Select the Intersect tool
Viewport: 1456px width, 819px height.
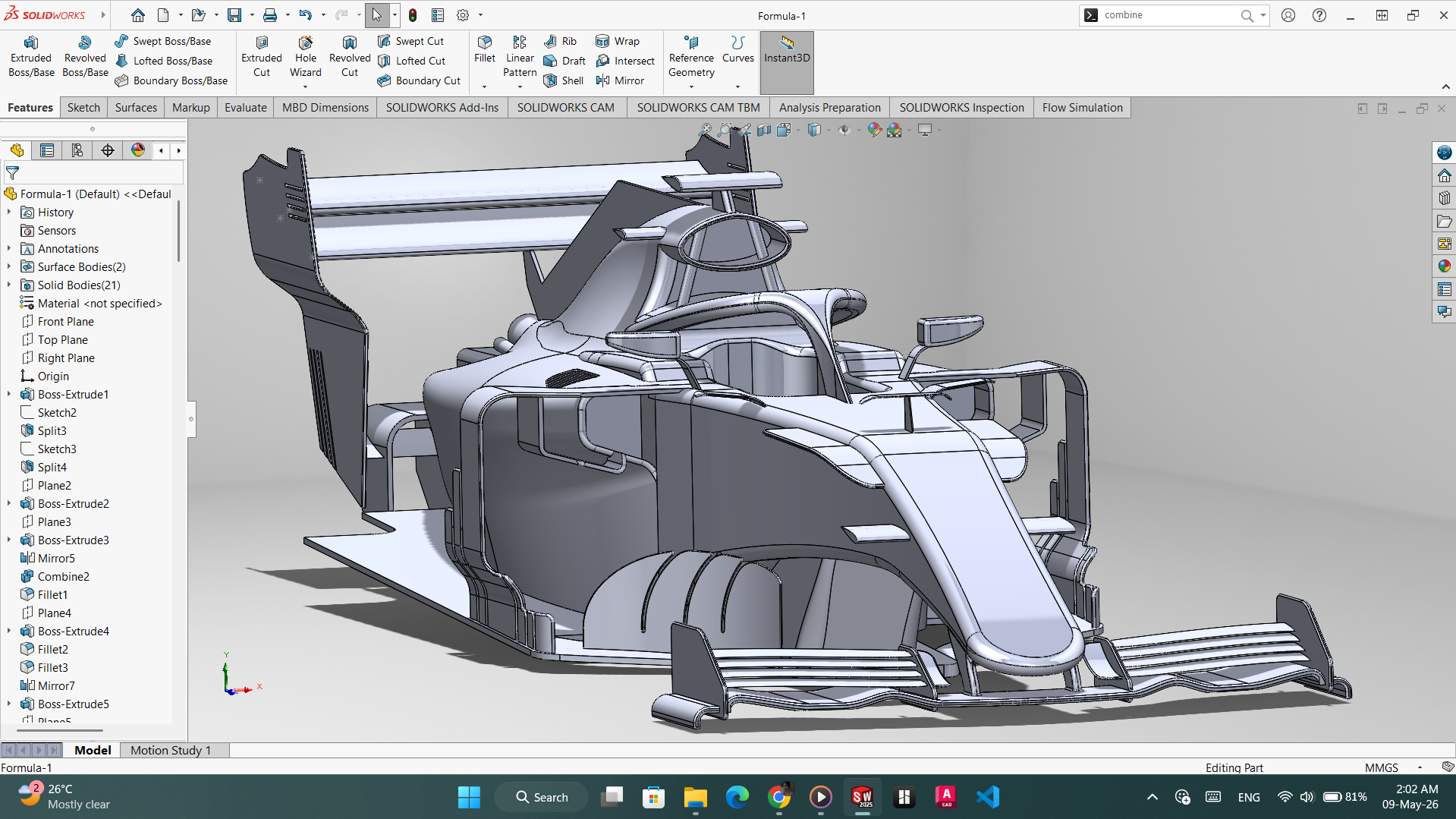pyautogui.click(x=625, y=61)
